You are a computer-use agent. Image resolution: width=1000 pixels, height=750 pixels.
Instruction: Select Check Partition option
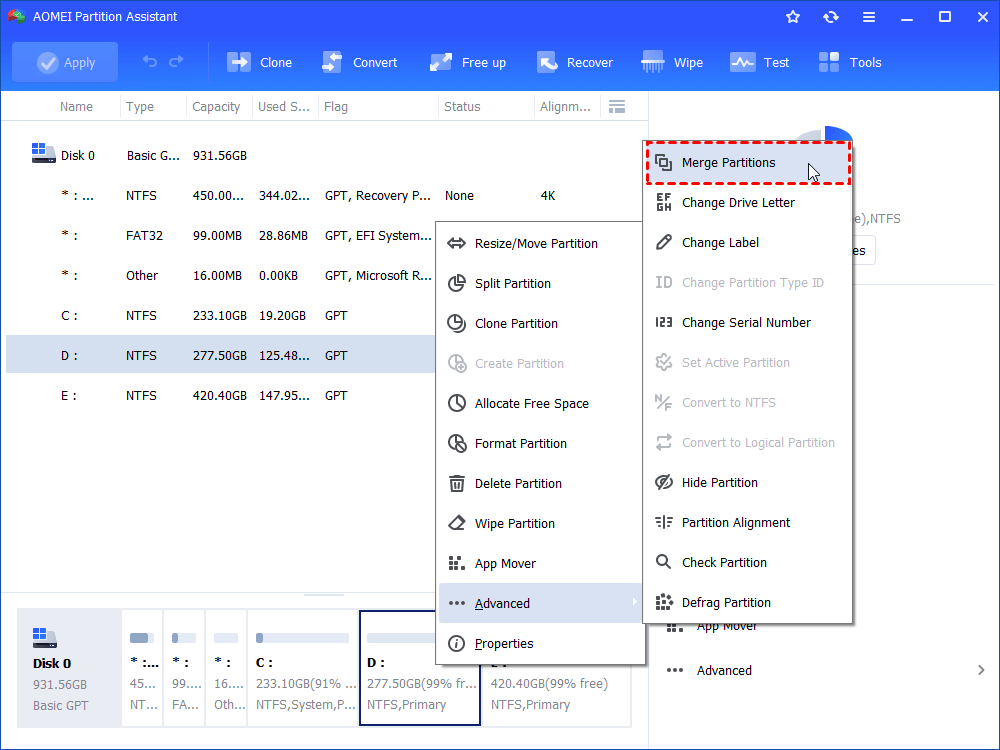click(x=748, y=562)
